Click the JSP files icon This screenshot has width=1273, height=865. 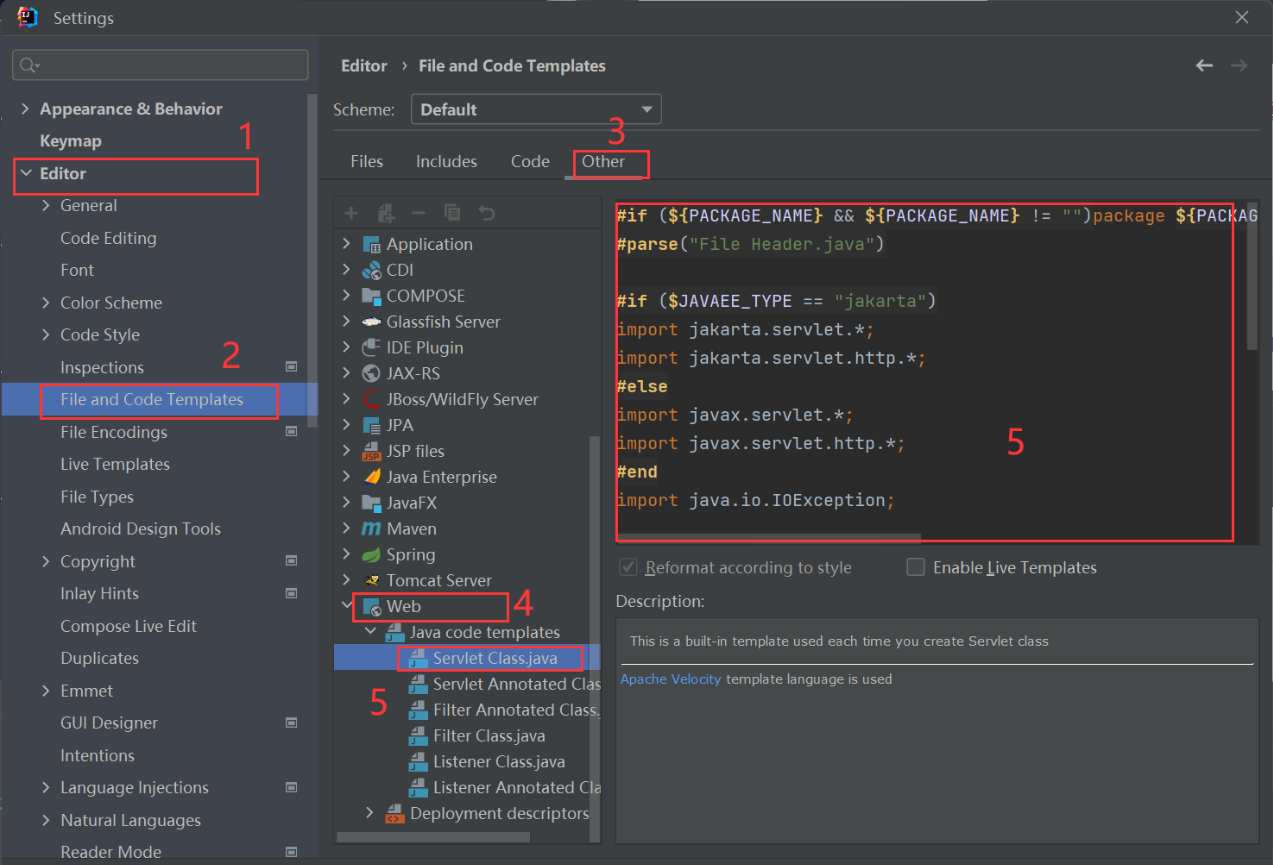371,451
